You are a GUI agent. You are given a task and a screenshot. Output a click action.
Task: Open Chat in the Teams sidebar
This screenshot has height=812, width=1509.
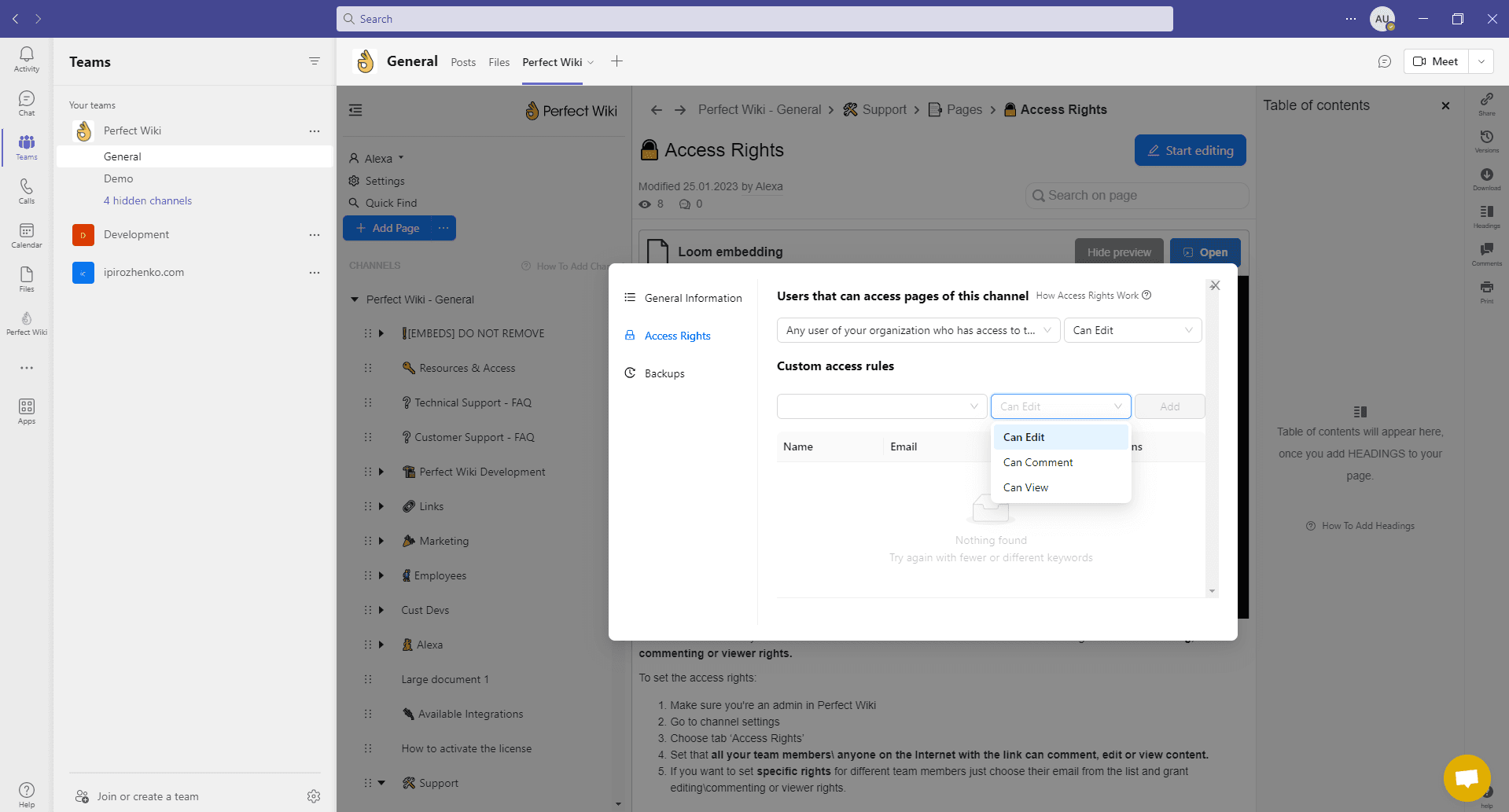pos(27,103)
